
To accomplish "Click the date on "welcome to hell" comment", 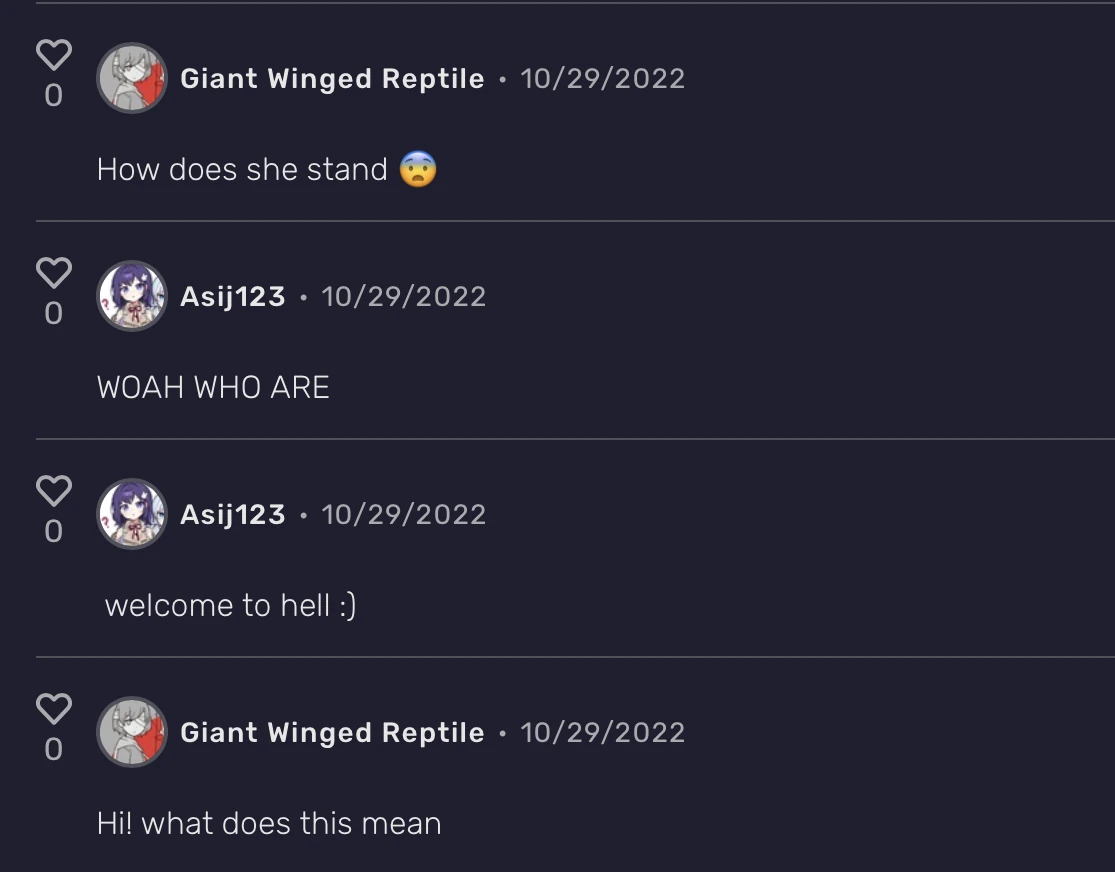I will [404, 515].
